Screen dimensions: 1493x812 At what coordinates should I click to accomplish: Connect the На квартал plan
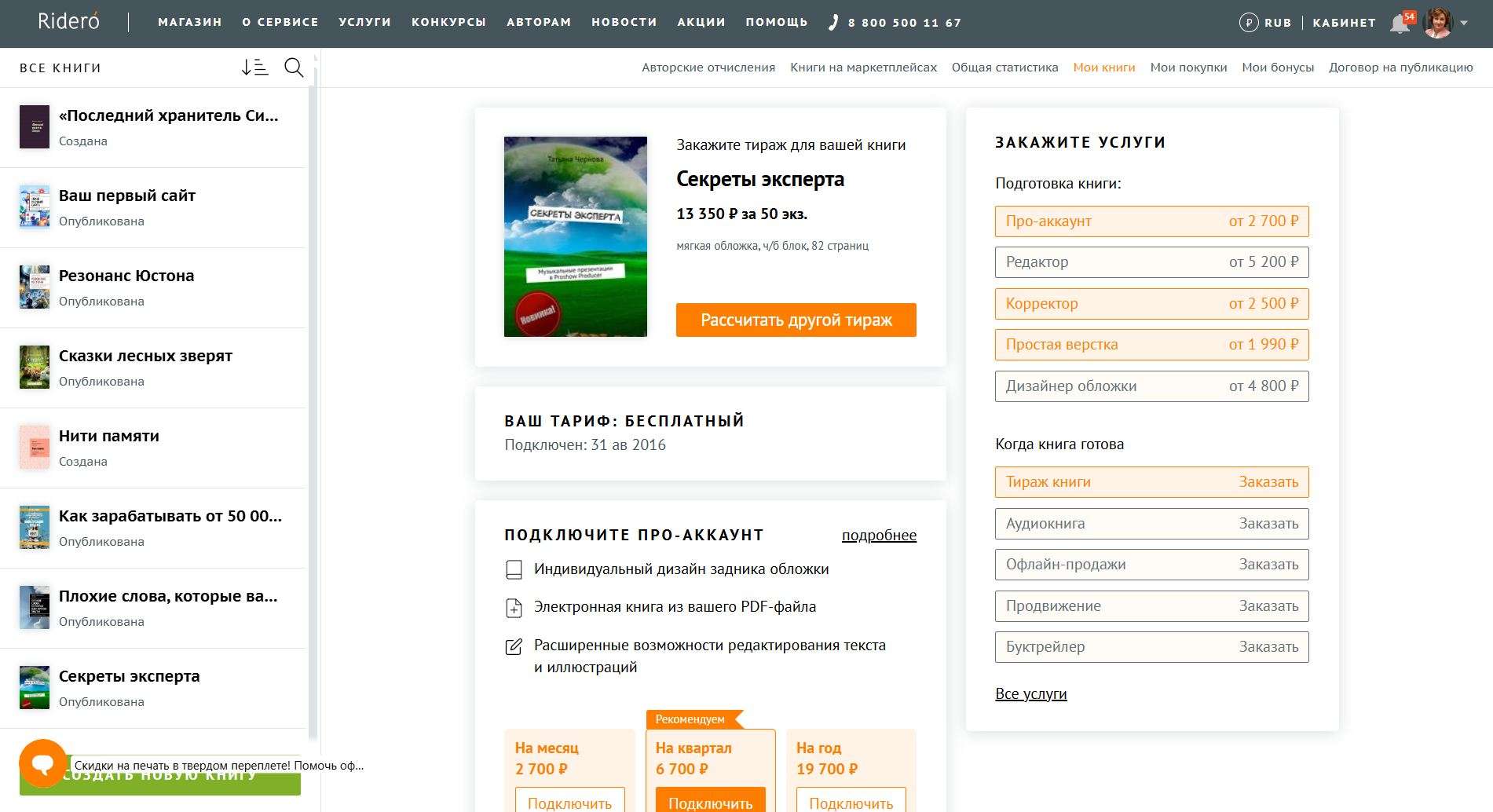click(x=710, y=801)
